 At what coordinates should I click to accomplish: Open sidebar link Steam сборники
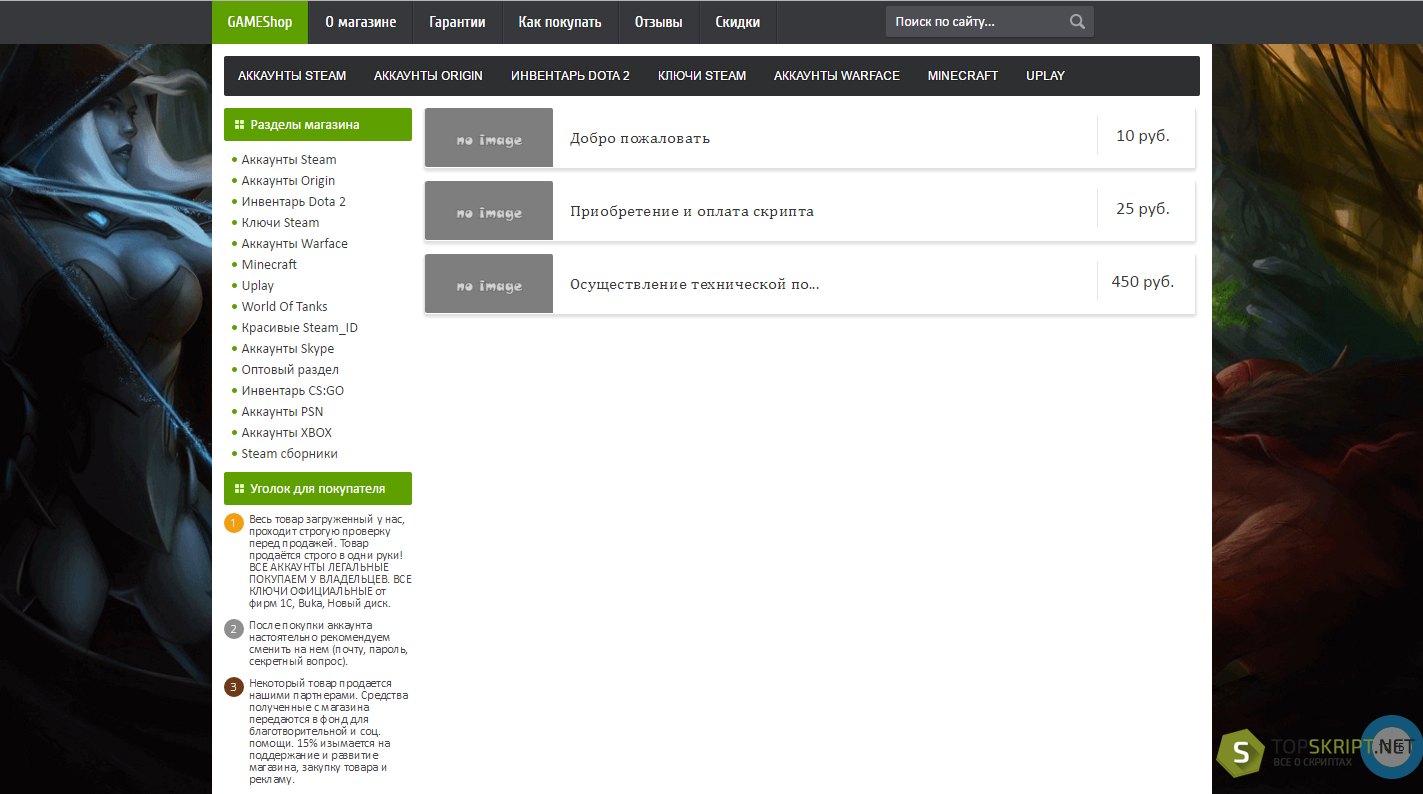pyautogui.click(x=290, y=454)
